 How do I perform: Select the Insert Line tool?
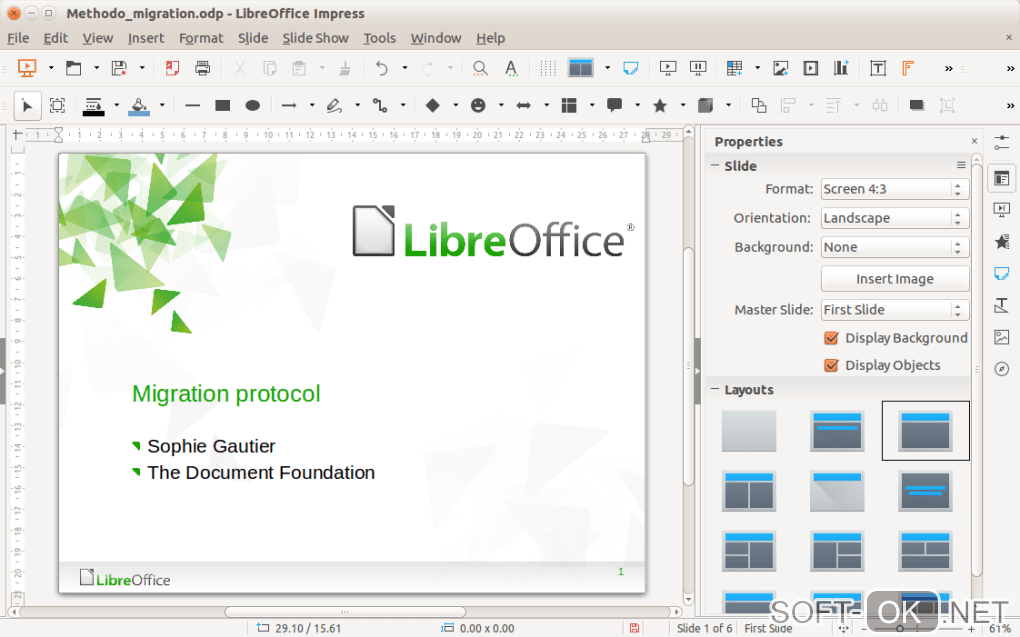pos(192,105)
